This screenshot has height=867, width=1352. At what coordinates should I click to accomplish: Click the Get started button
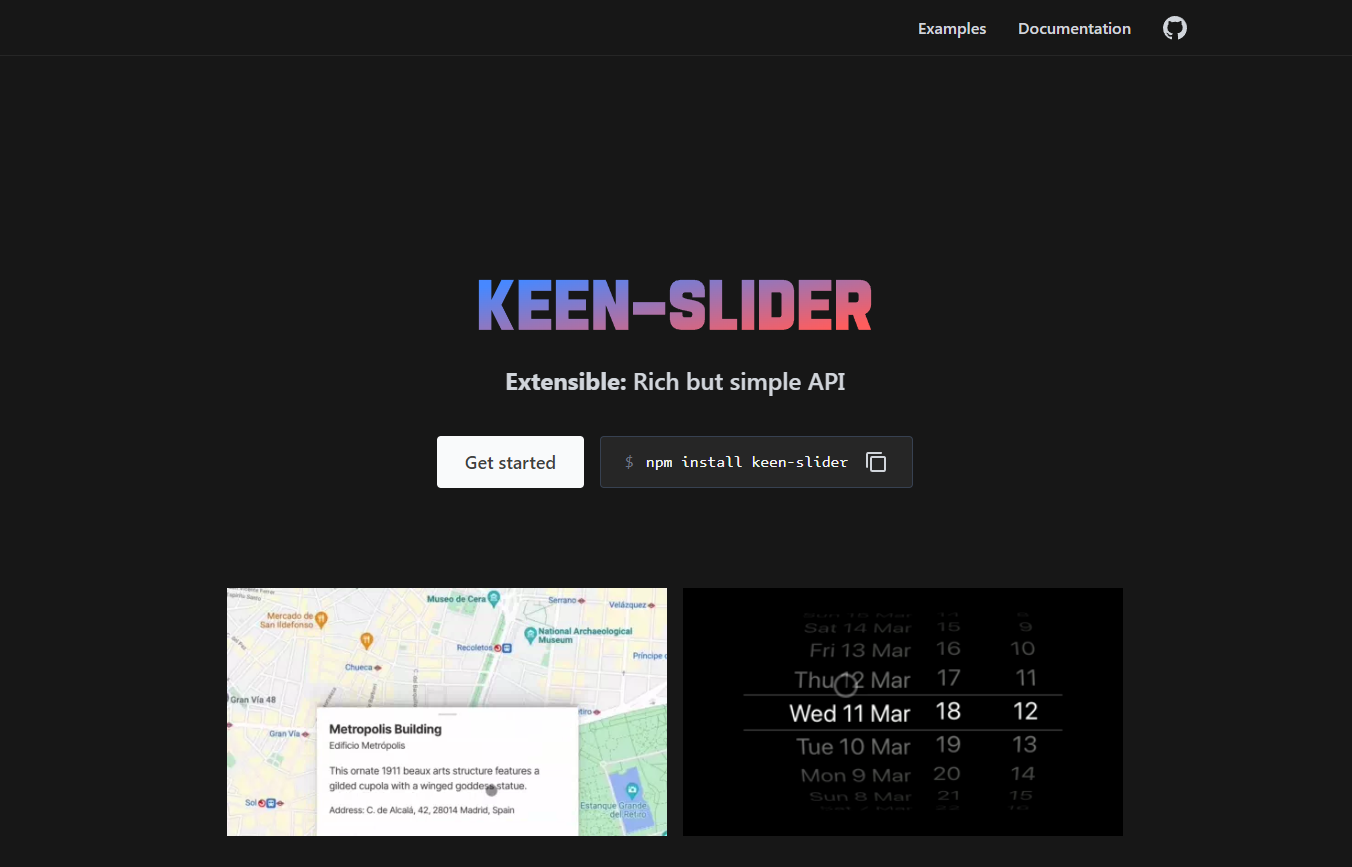tap(510, 462)
